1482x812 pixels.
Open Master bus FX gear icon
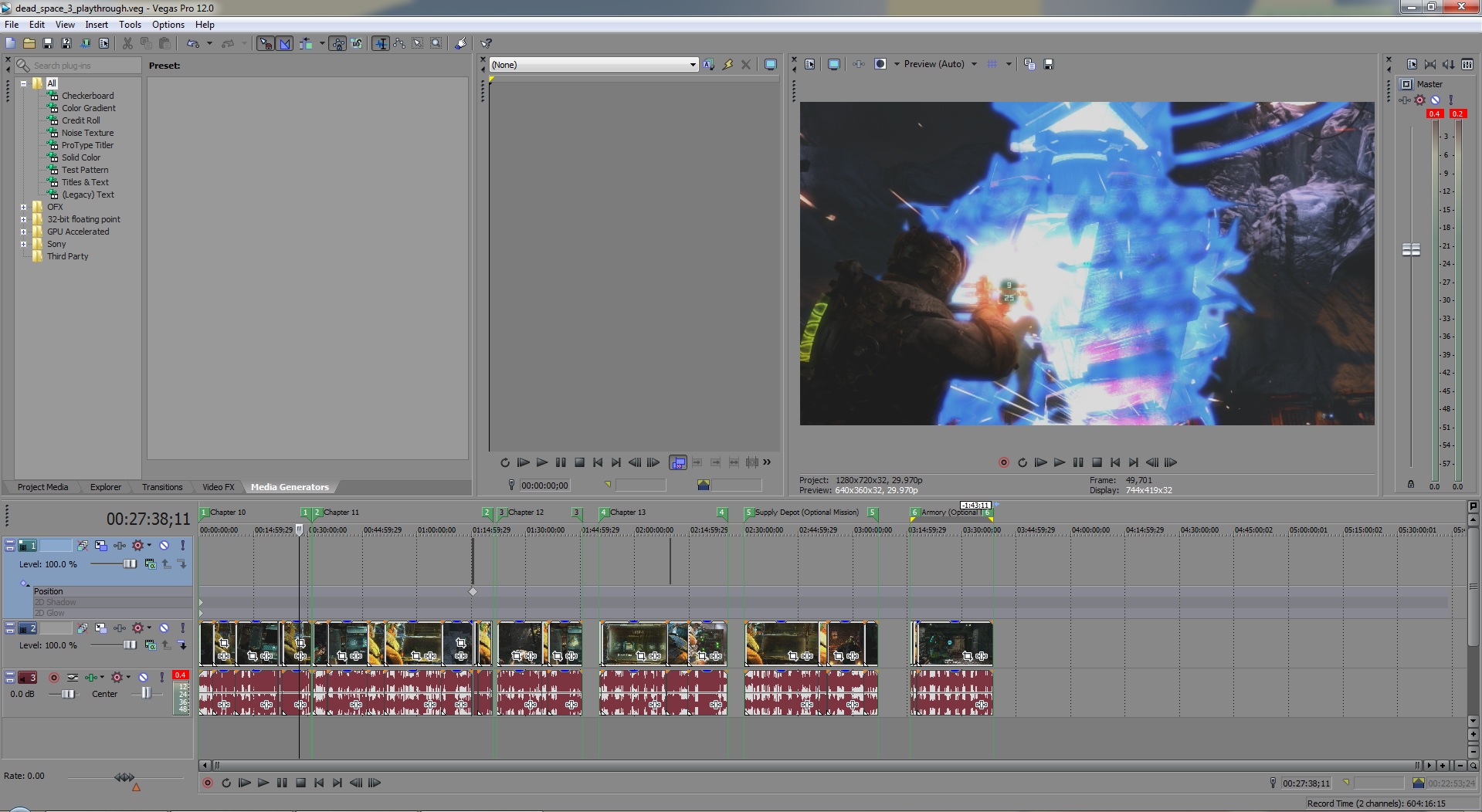click(1420, 100)
